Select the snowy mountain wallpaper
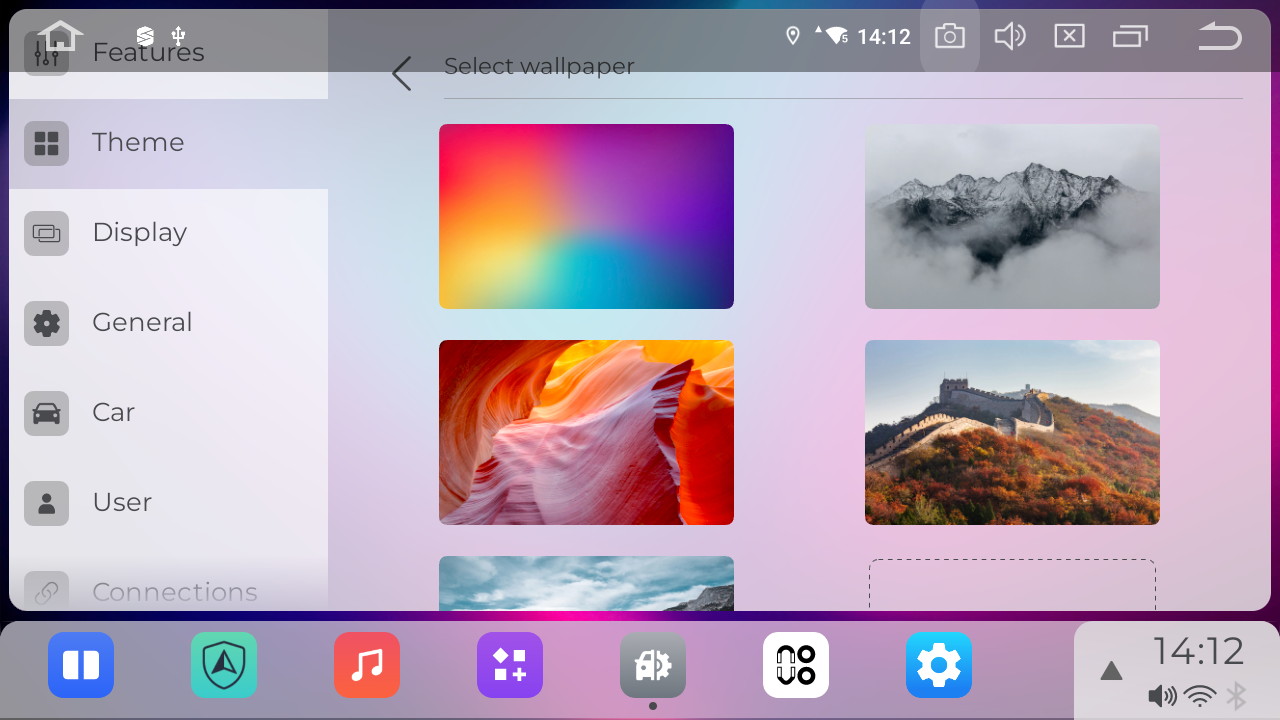This screenshot has height=720, width=1280. [x=1012, y=216]
